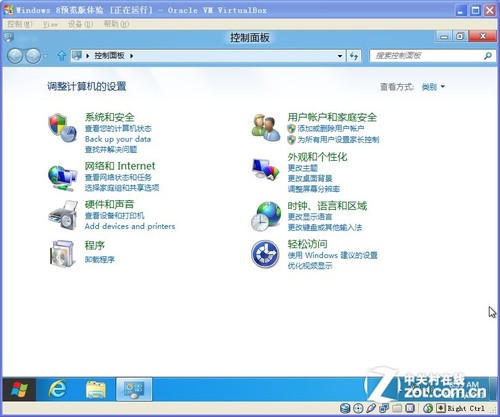500x417 pixels.
Task: Open the Appearance and Personalization monitor icon
Action: [x=266, y=169]
